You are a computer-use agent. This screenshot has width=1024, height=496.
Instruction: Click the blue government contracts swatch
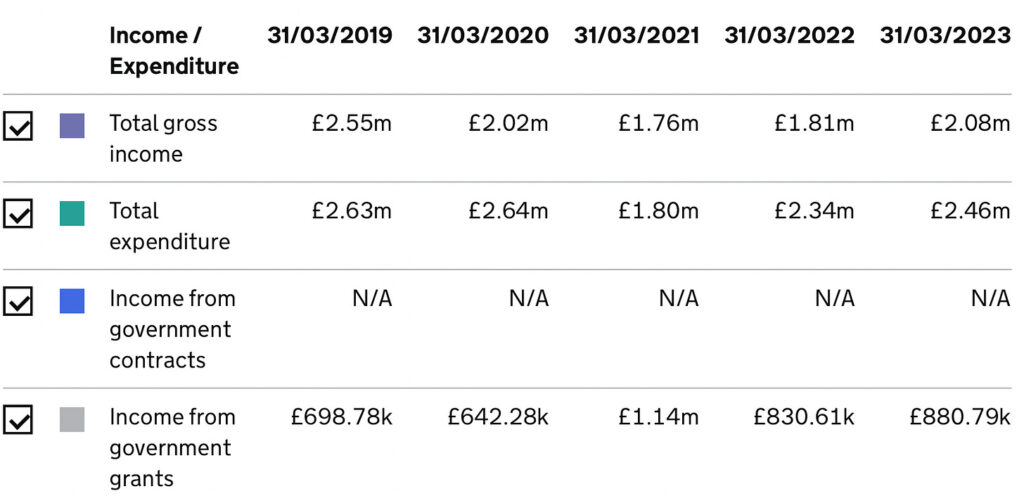pos(72,301)
